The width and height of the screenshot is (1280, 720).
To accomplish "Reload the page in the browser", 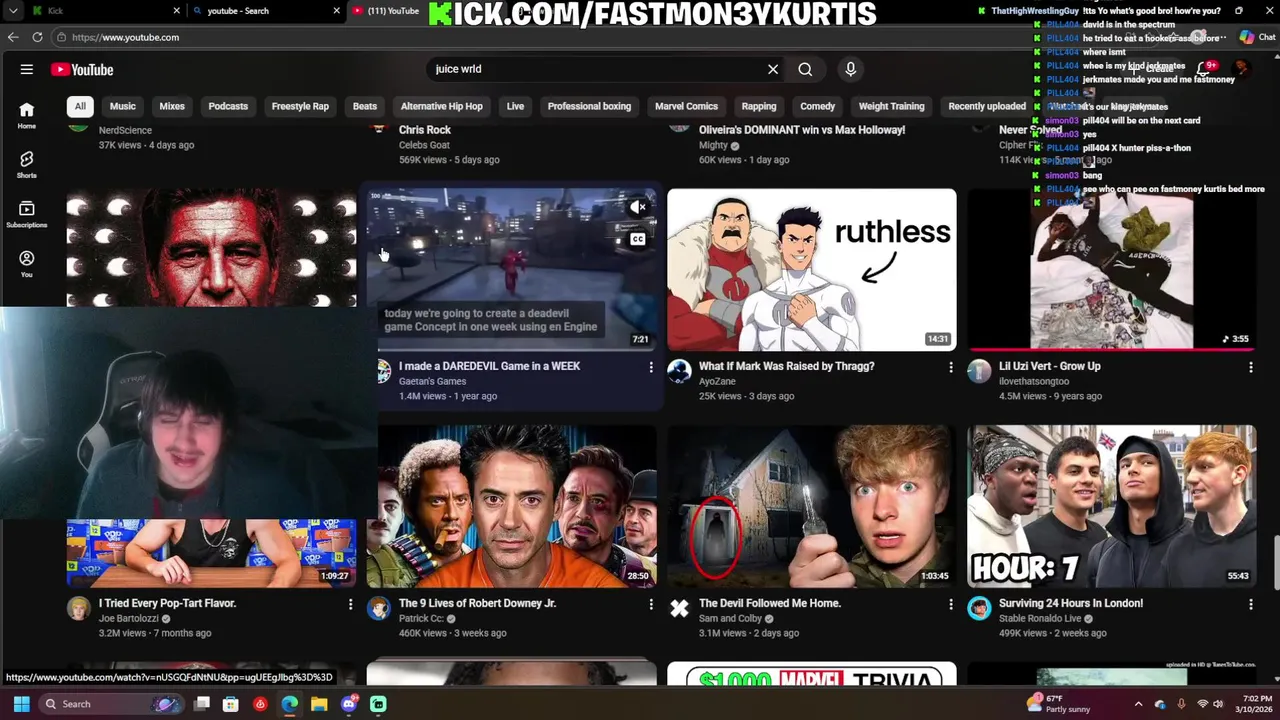I will point(37,37).
